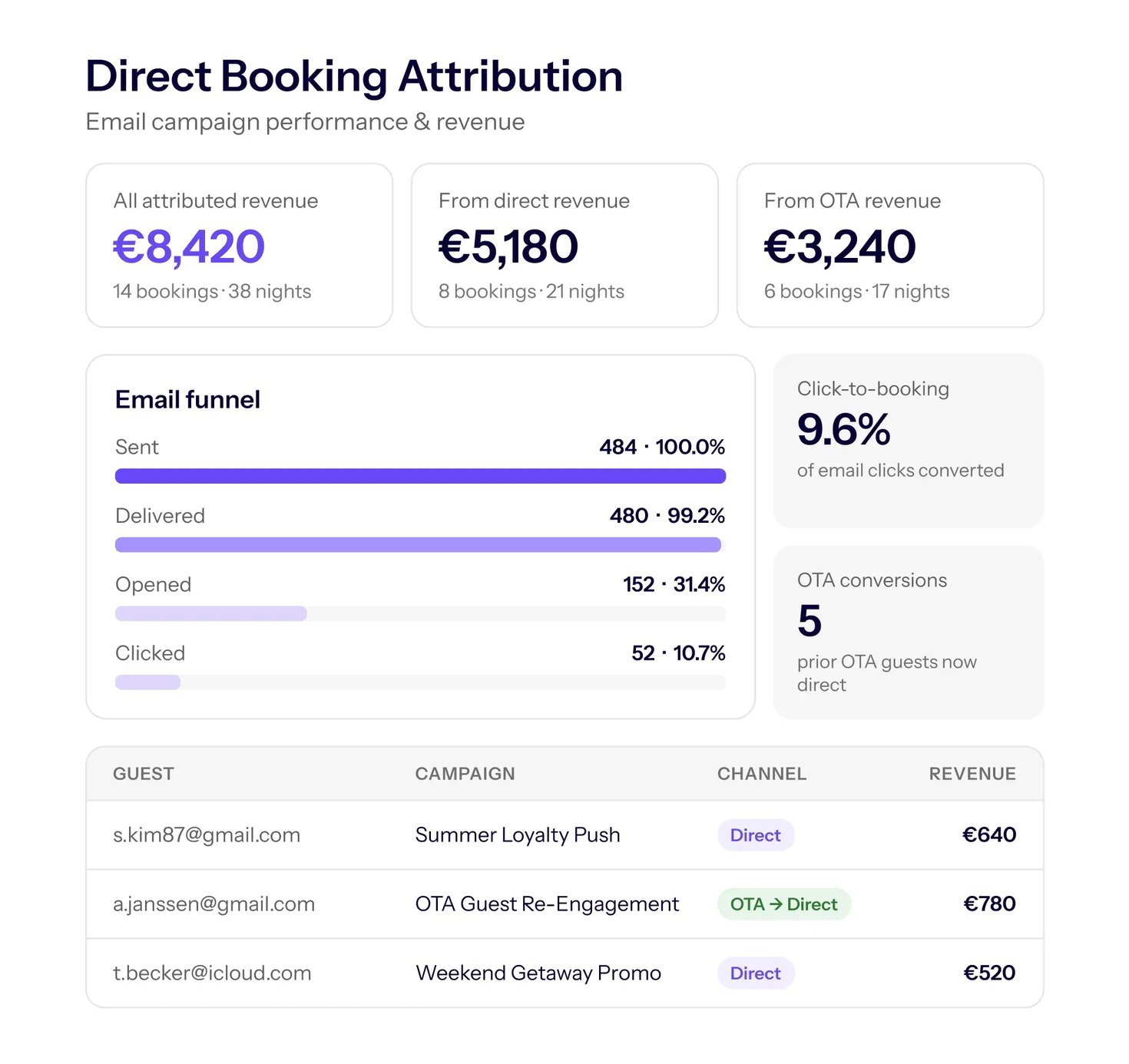Click the '6 bookings · 17 nights' text
This screenshot has height=1064, width=1129.
857,292
